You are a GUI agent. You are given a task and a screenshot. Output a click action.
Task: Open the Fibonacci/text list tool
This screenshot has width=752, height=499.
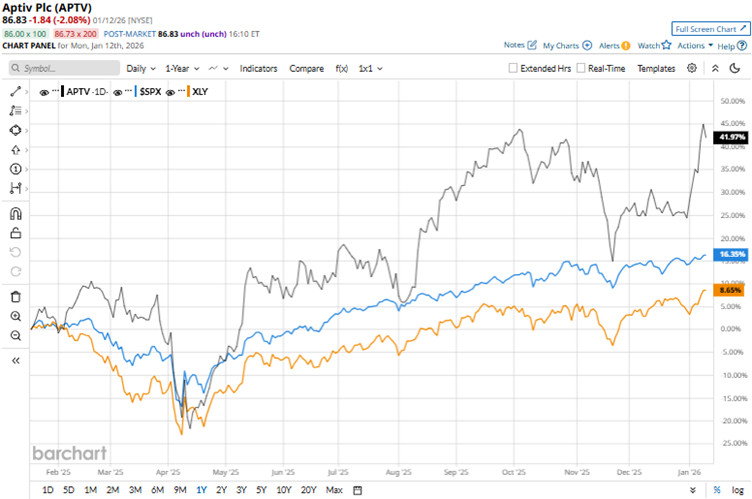point(15,111)
